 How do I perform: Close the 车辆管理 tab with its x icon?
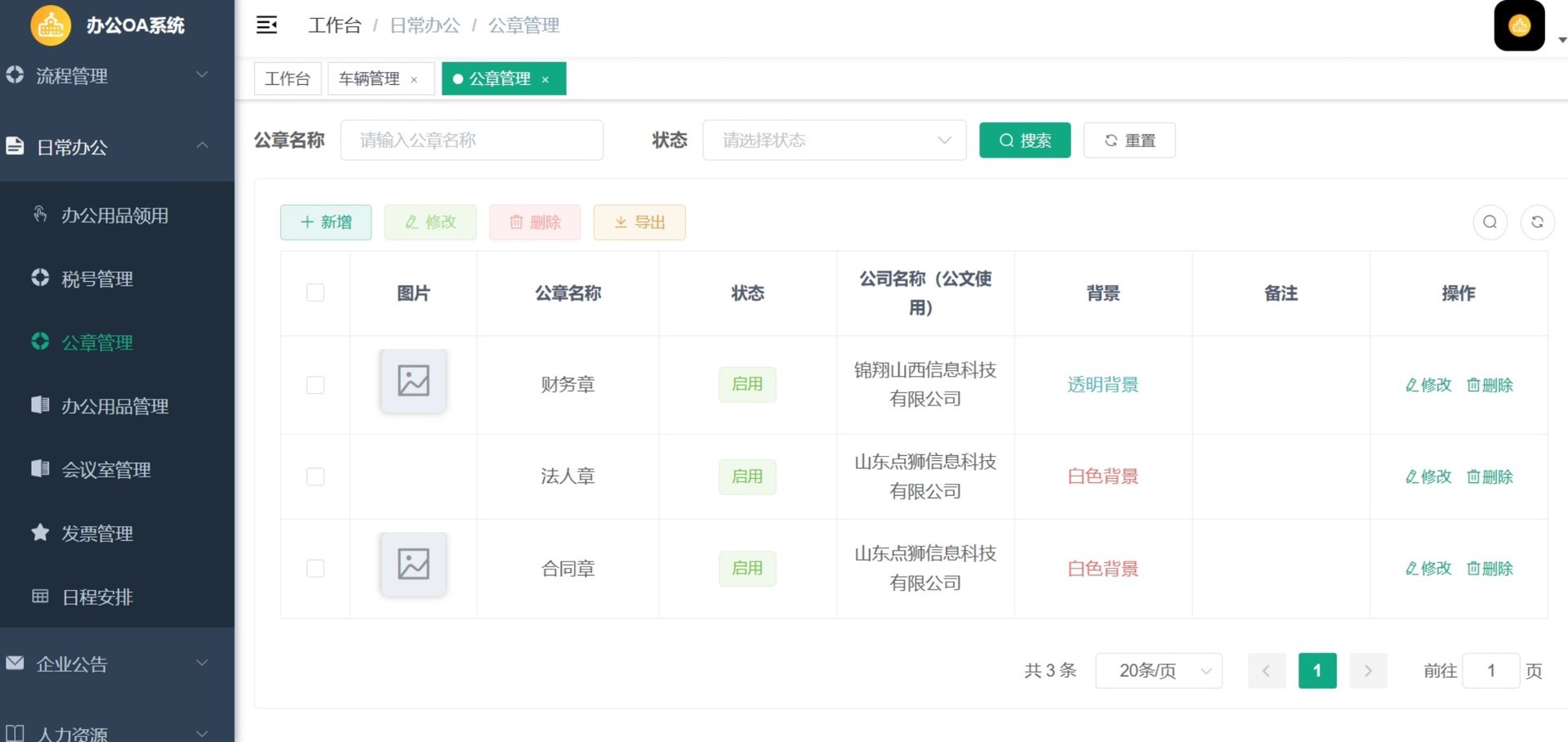414,79
